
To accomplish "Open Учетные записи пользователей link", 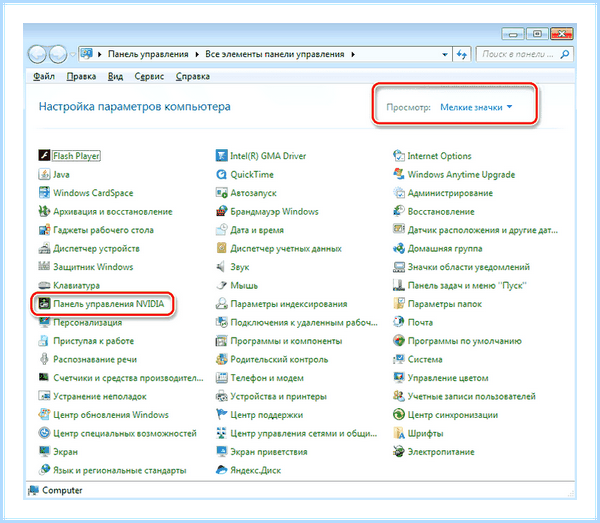I will (471, 396).
